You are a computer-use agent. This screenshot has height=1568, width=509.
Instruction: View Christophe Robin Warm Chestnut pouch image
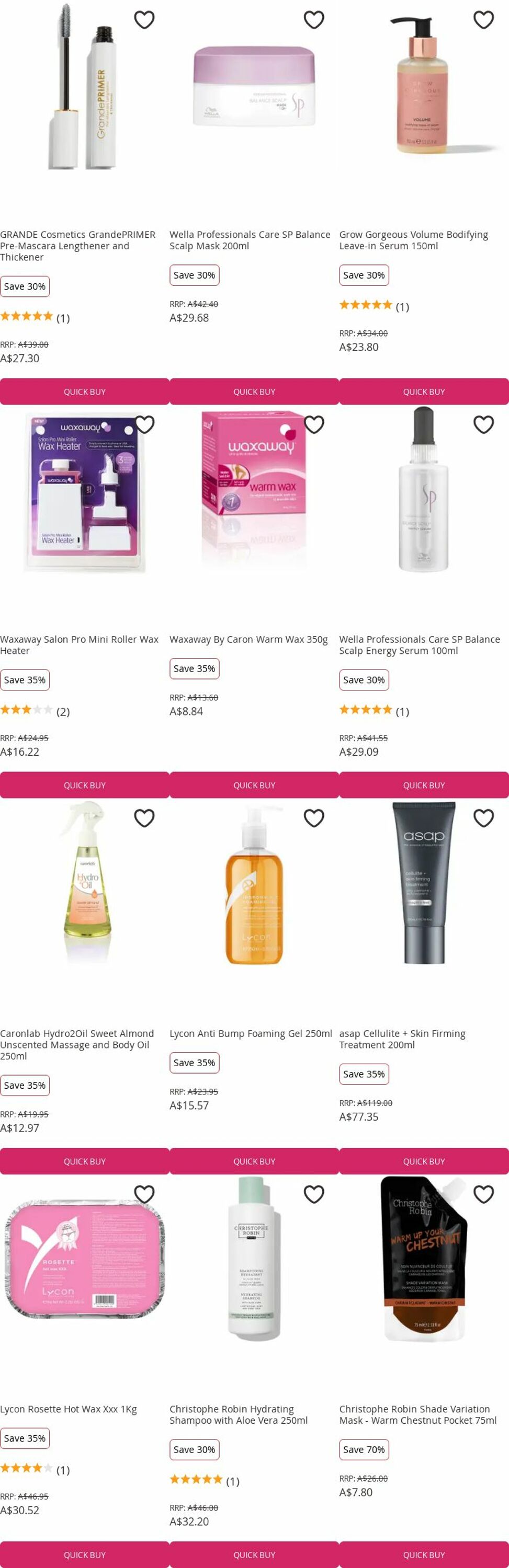pyautogui.click(x=424, y=1259)
